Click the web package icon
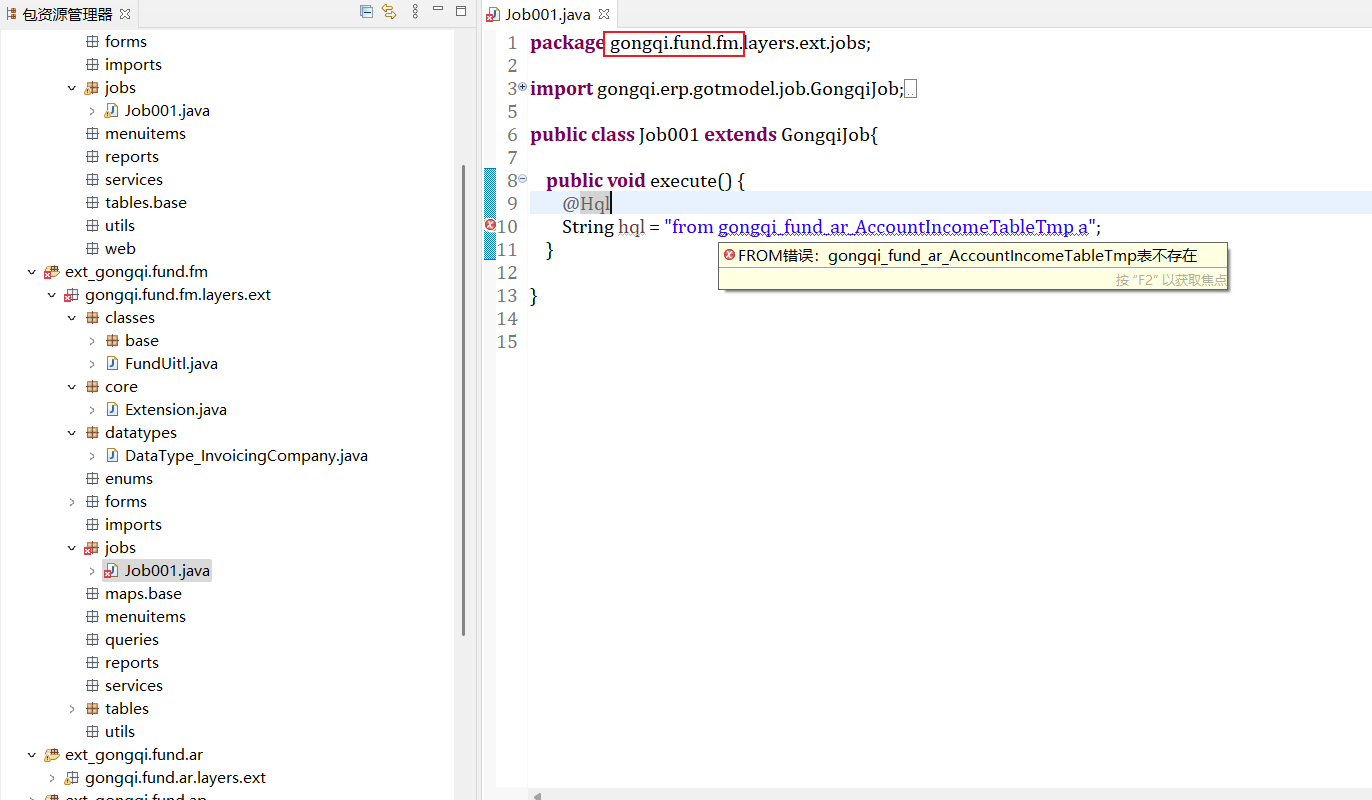The height and width of the screenshot is (800, 1372). point(92,249)
